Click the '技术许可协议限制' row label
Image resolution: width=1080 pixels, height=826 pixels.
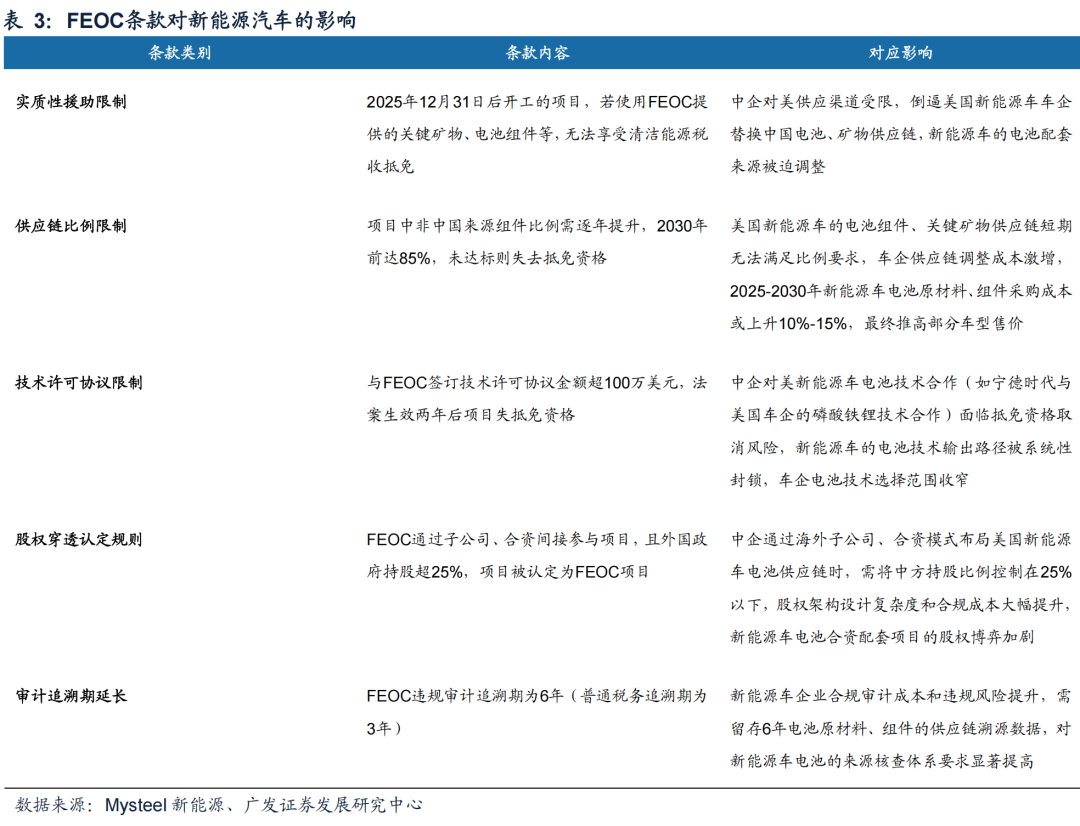[x=78, y=383]
